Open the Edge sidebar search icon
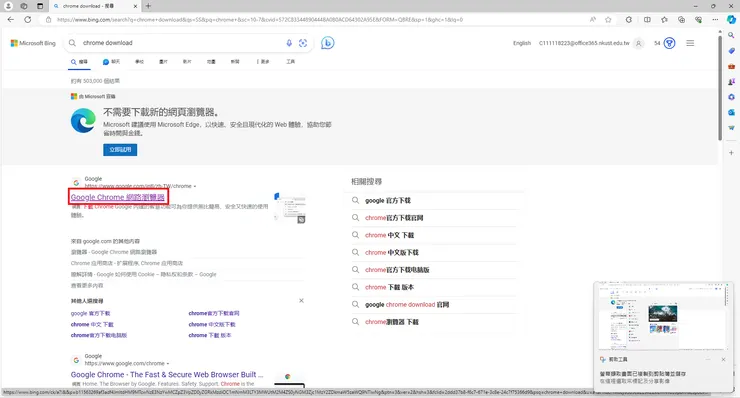Viewport: 740px width, 398px height. (731, 35)
